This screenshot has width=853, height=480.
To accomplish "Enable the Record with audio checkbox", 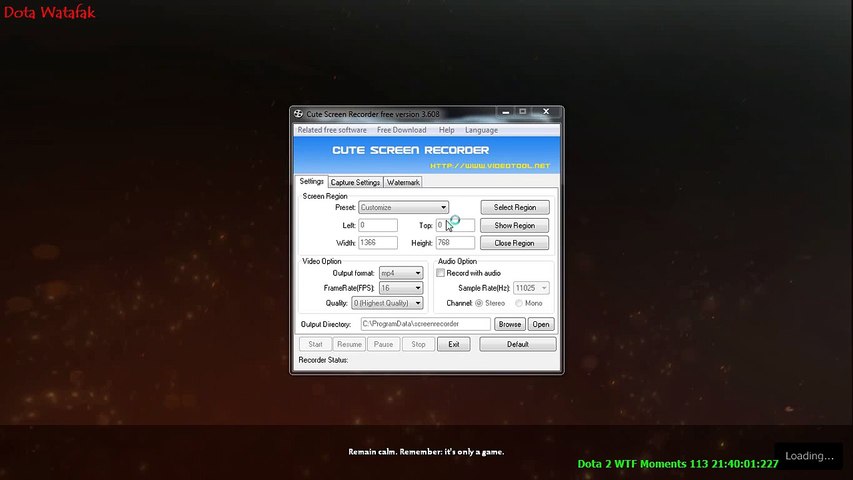I will pos(441,273).
